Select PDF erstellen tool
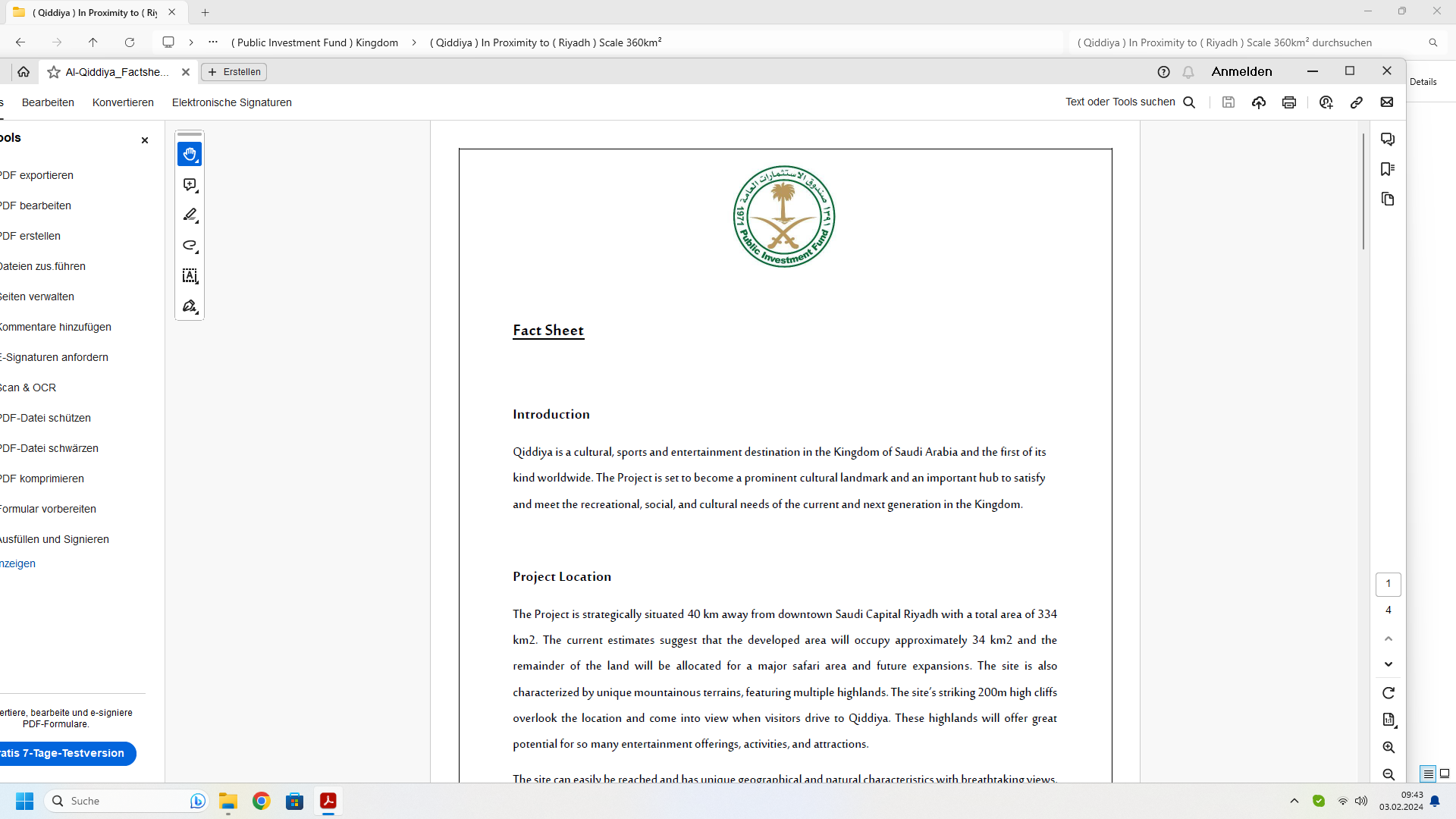 [30, 236]
